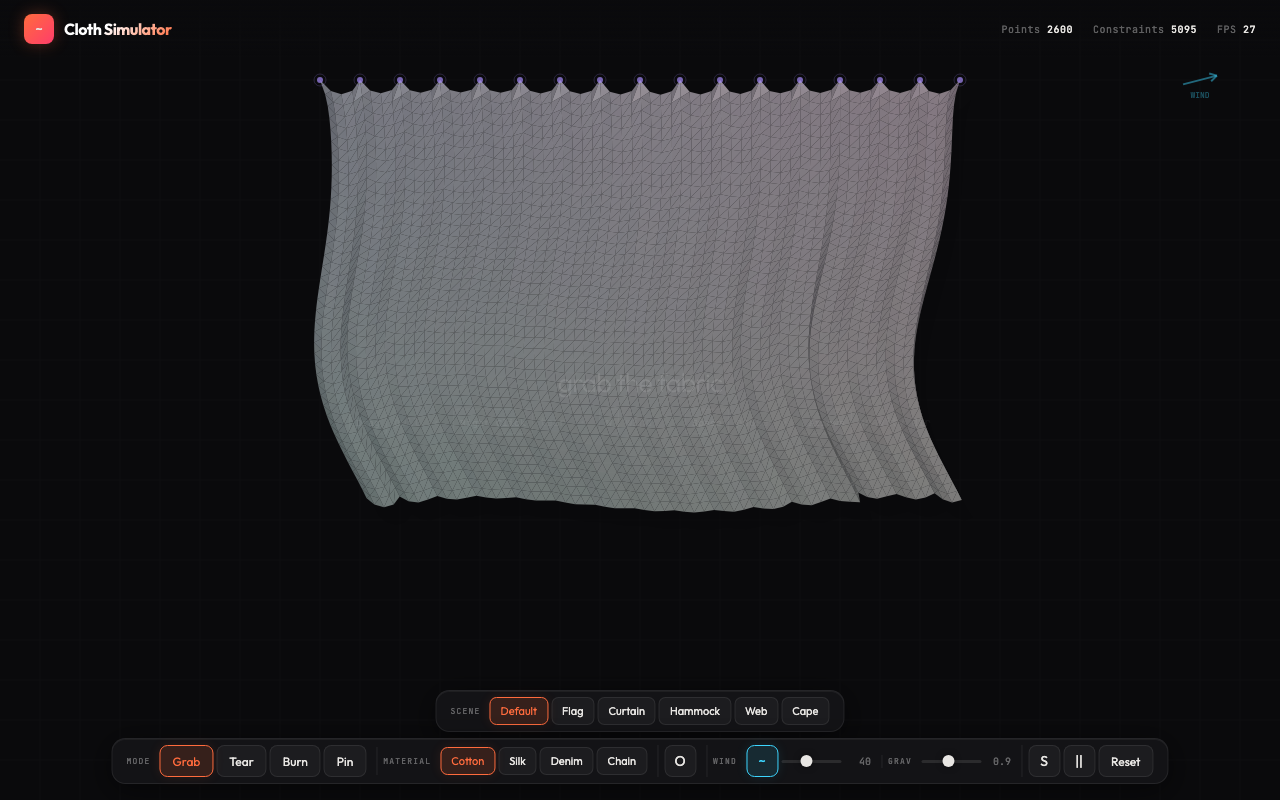Click the "grab the fabric" cloth area

pyautogui.click(x=640, y=384)
